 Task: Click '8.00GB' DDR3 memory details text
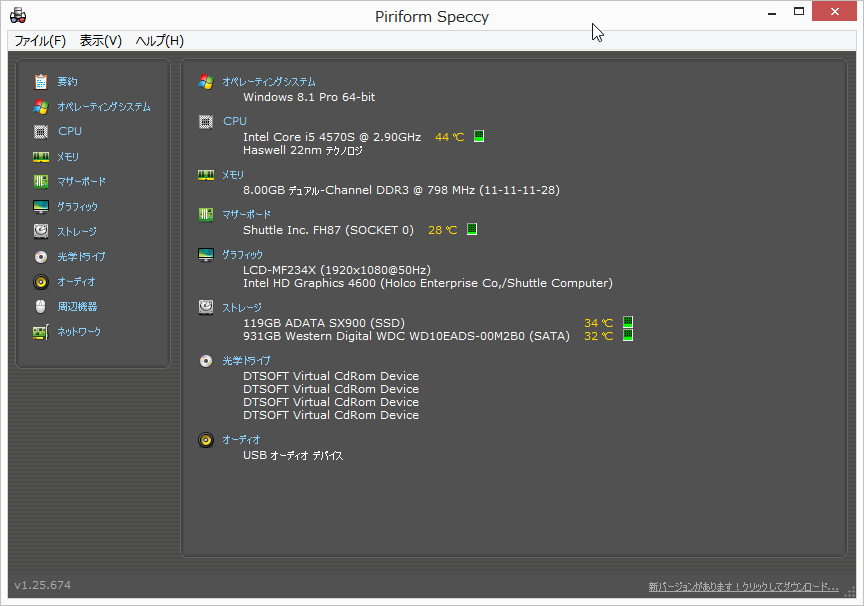pos(401,190)
